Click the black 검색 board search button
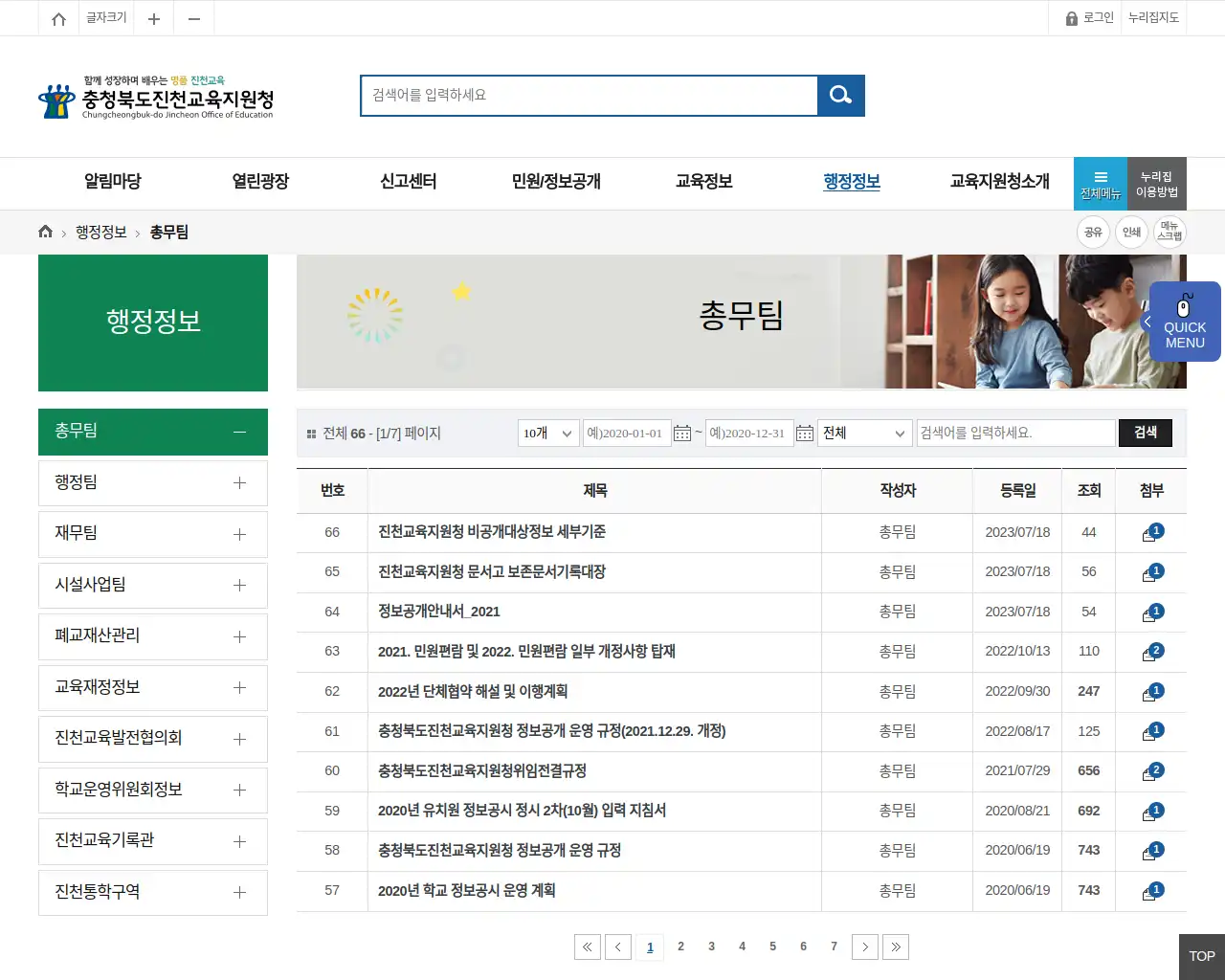This screenshot has height=980, width=1225. click(1146, 433)
